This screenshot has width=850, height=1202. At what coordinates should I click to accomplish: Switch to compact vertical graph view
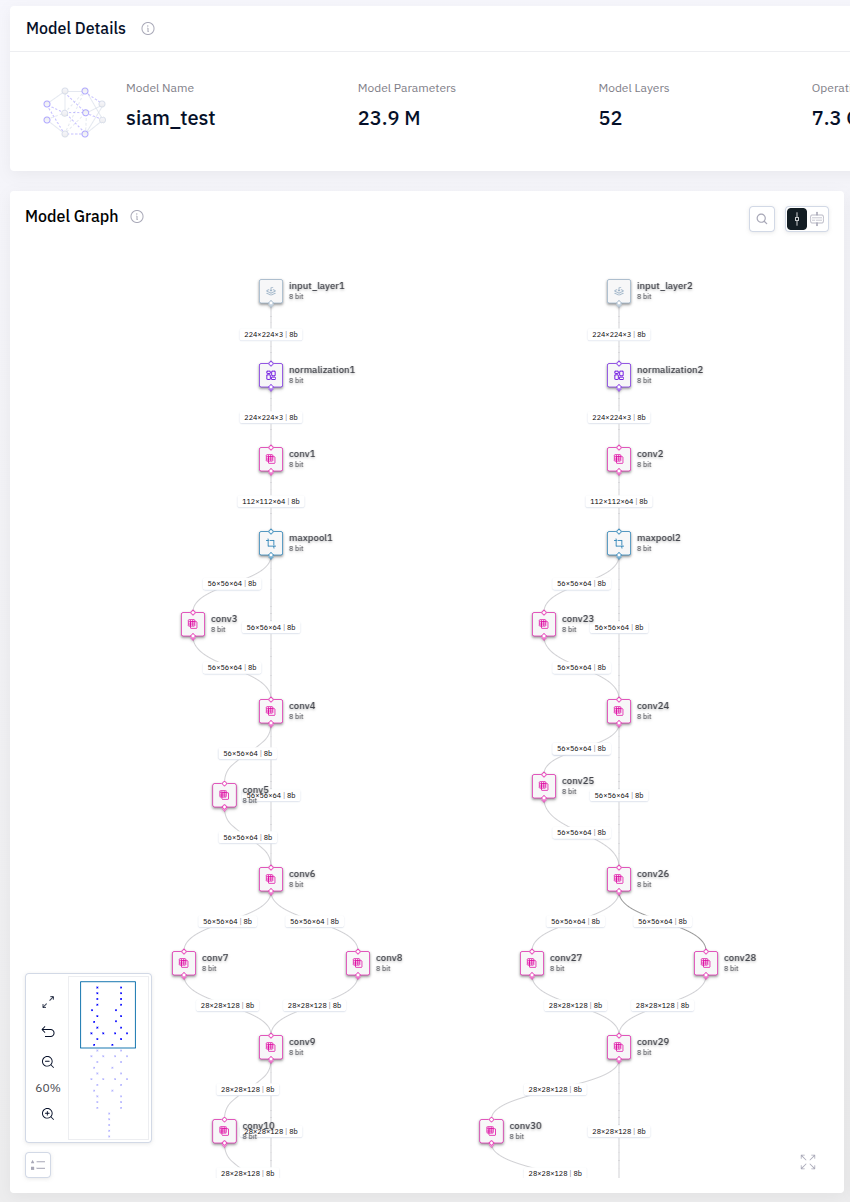point(797,219)
